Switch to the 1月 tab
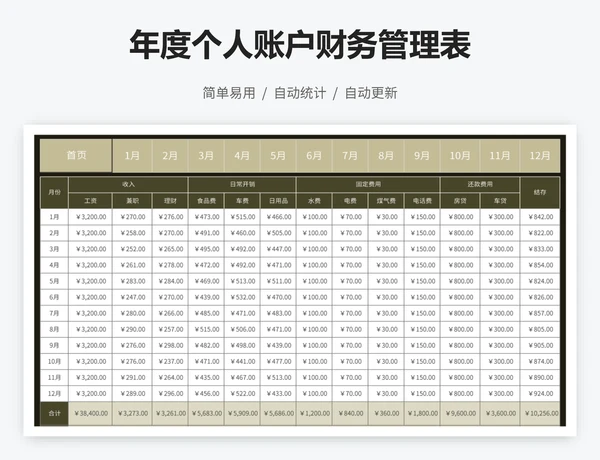 pyautogui.click(x=132, y=155)
